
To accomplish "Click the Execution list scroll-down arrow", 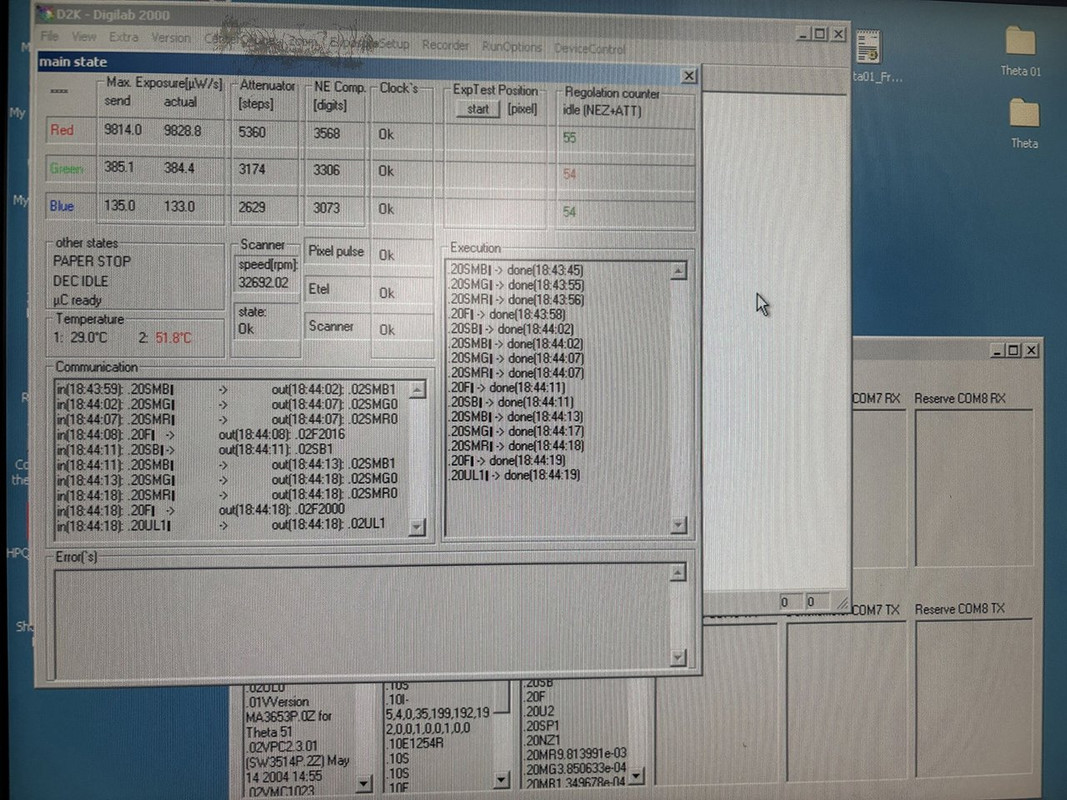I will pyautogui.click(x=678, y=524).
